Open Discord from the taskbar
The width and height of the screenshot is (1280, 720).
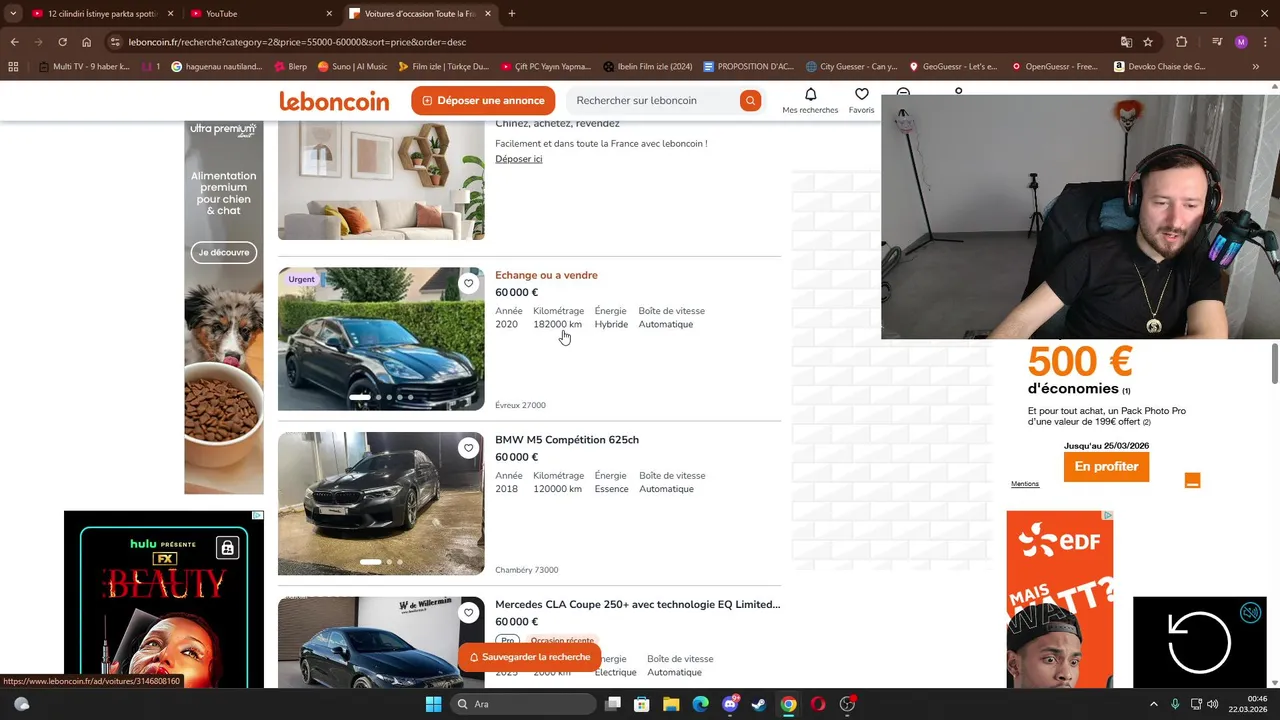pyautogui.click(x=730, y=704)
